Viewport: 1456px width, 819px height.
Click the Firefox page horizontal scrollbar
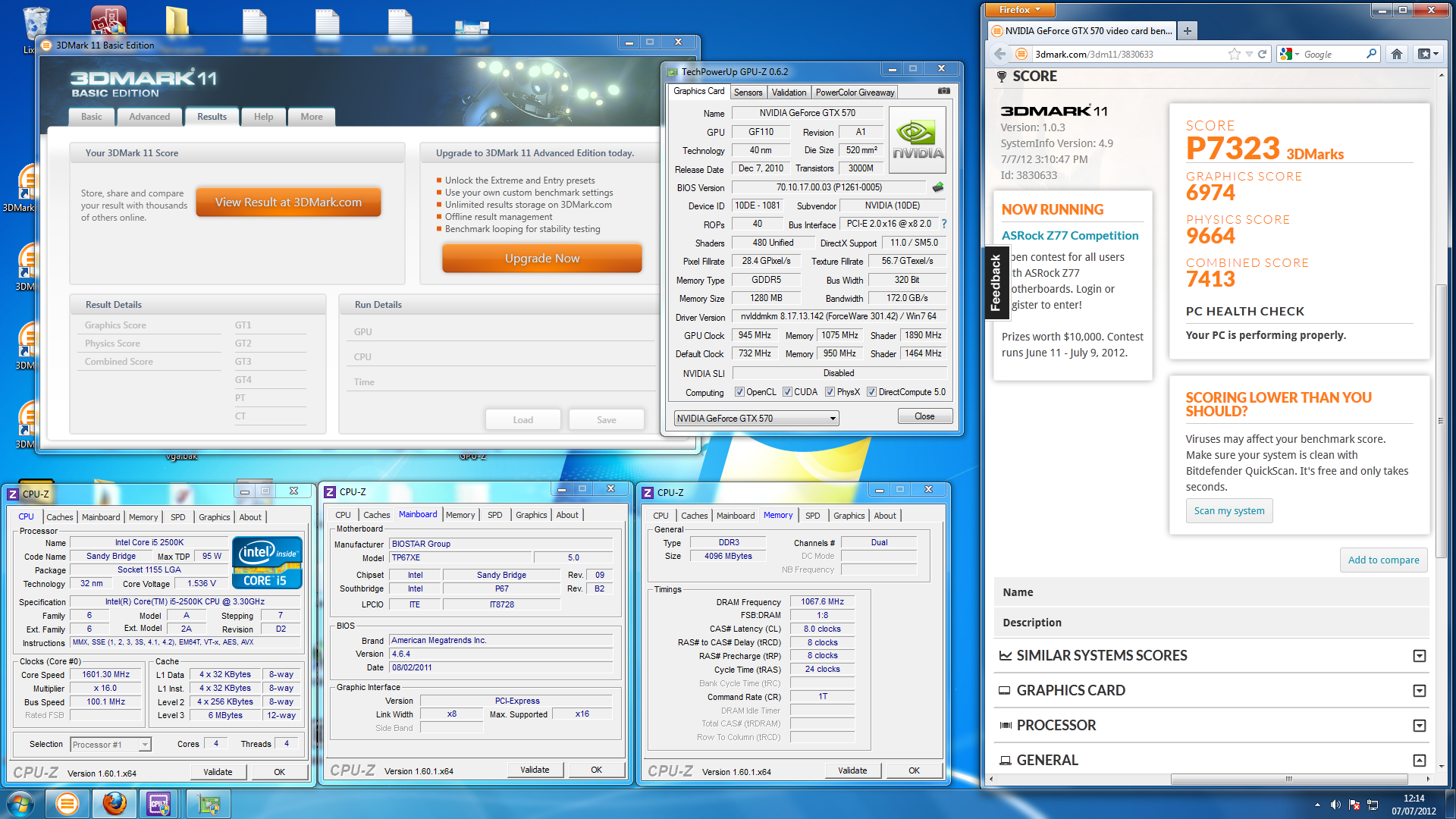[1289, 779]
